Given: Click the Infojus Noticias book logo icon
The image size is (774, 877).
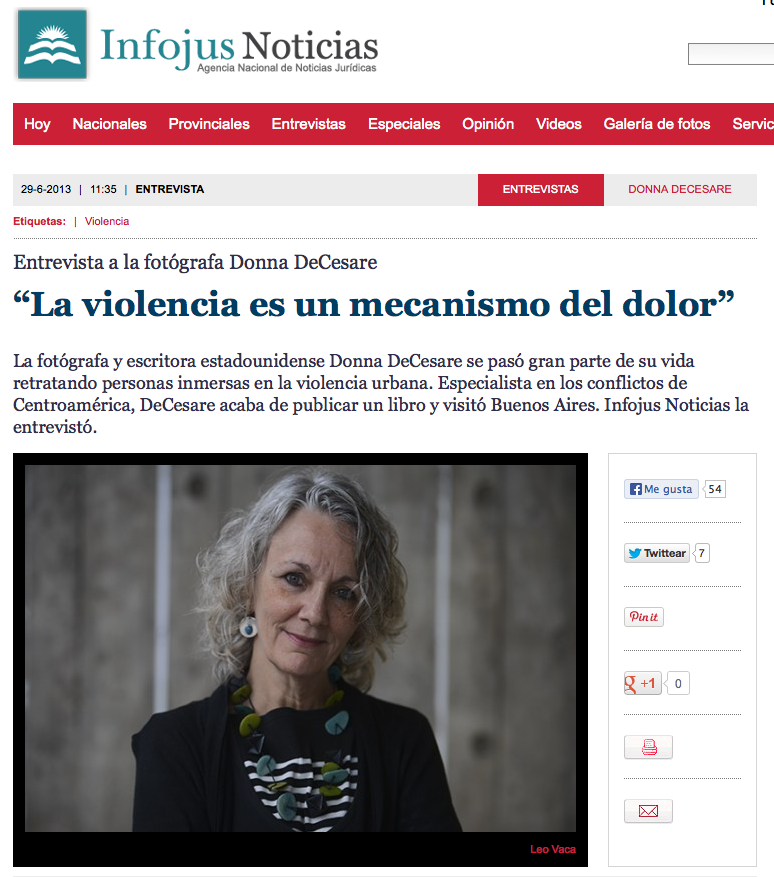Looking at the screenshot, I should (53, 45).
